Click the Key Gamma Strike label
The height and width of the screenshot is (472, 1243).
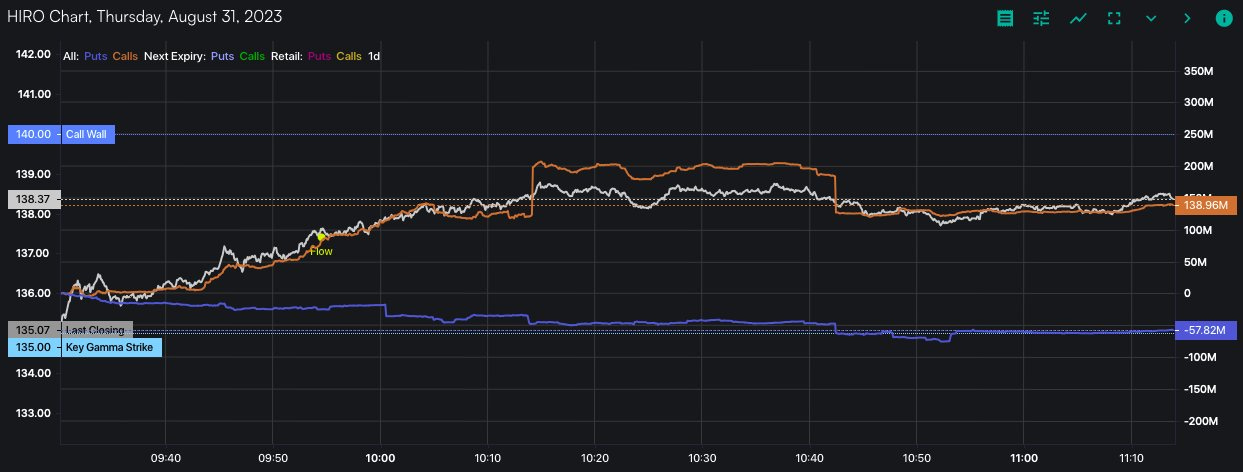click(x=110, y=347)
